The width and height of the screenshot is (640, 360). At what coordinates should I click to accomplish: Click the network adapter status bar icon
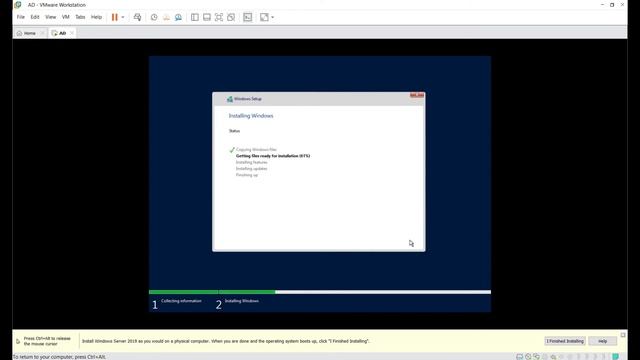(x=536, y=357)
